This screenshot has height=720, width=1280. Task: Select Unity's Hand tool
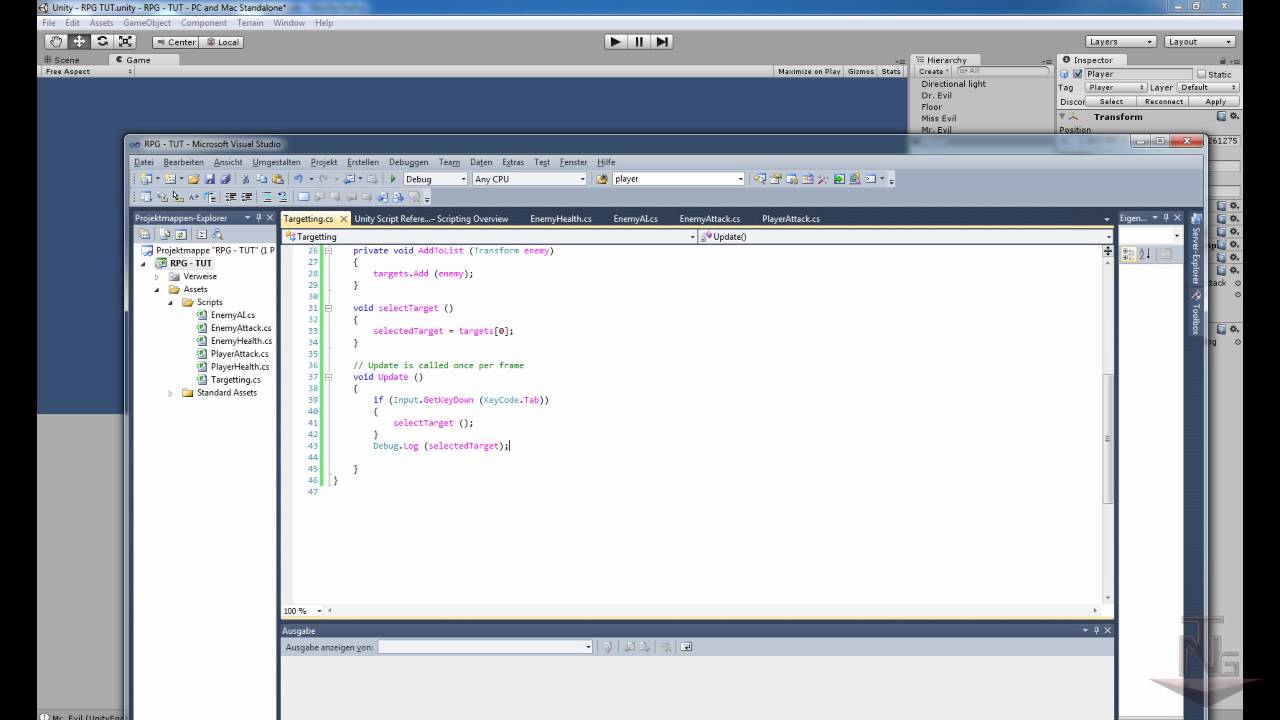point(56,41)
